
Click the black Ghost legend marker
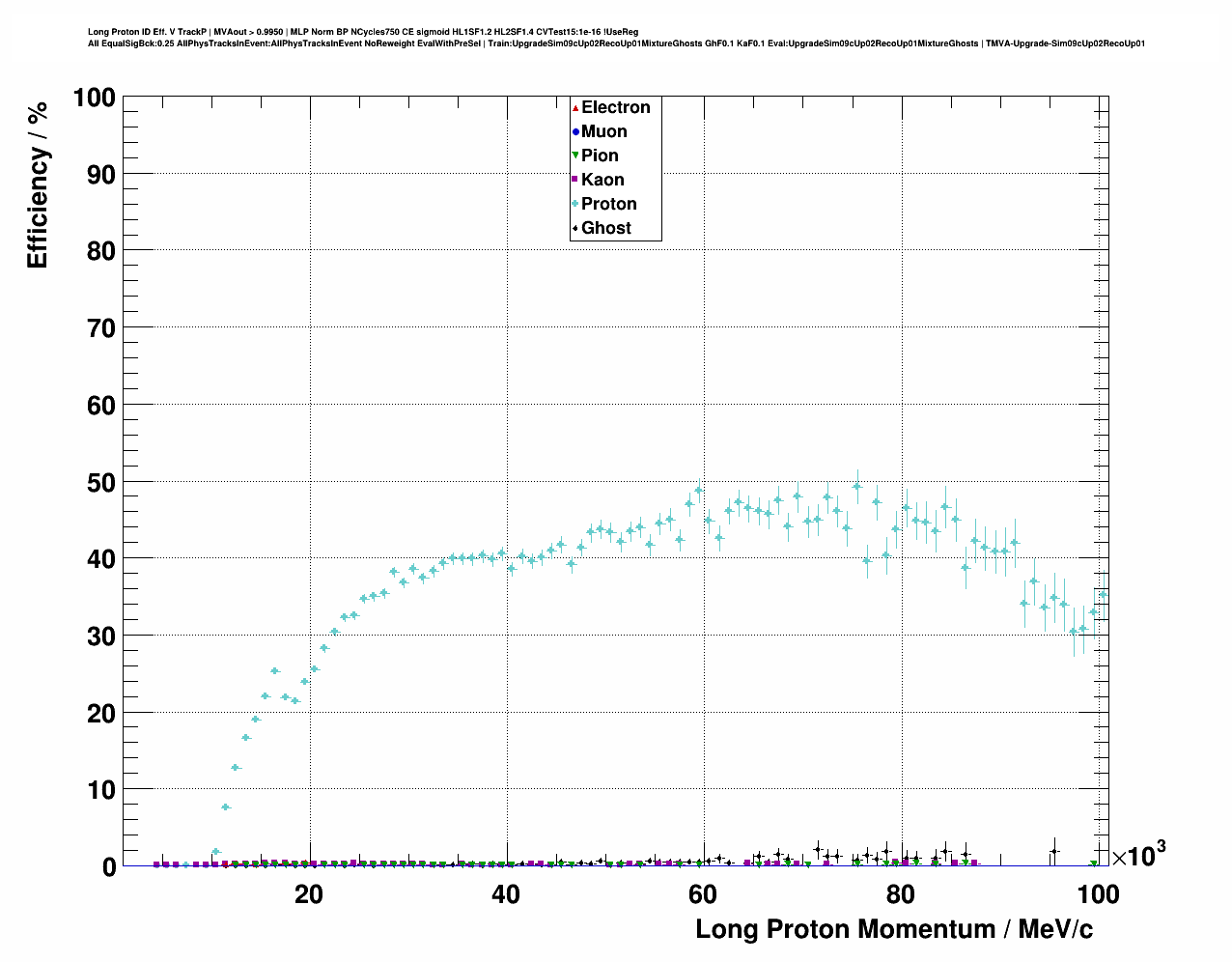tap(575, 228)
